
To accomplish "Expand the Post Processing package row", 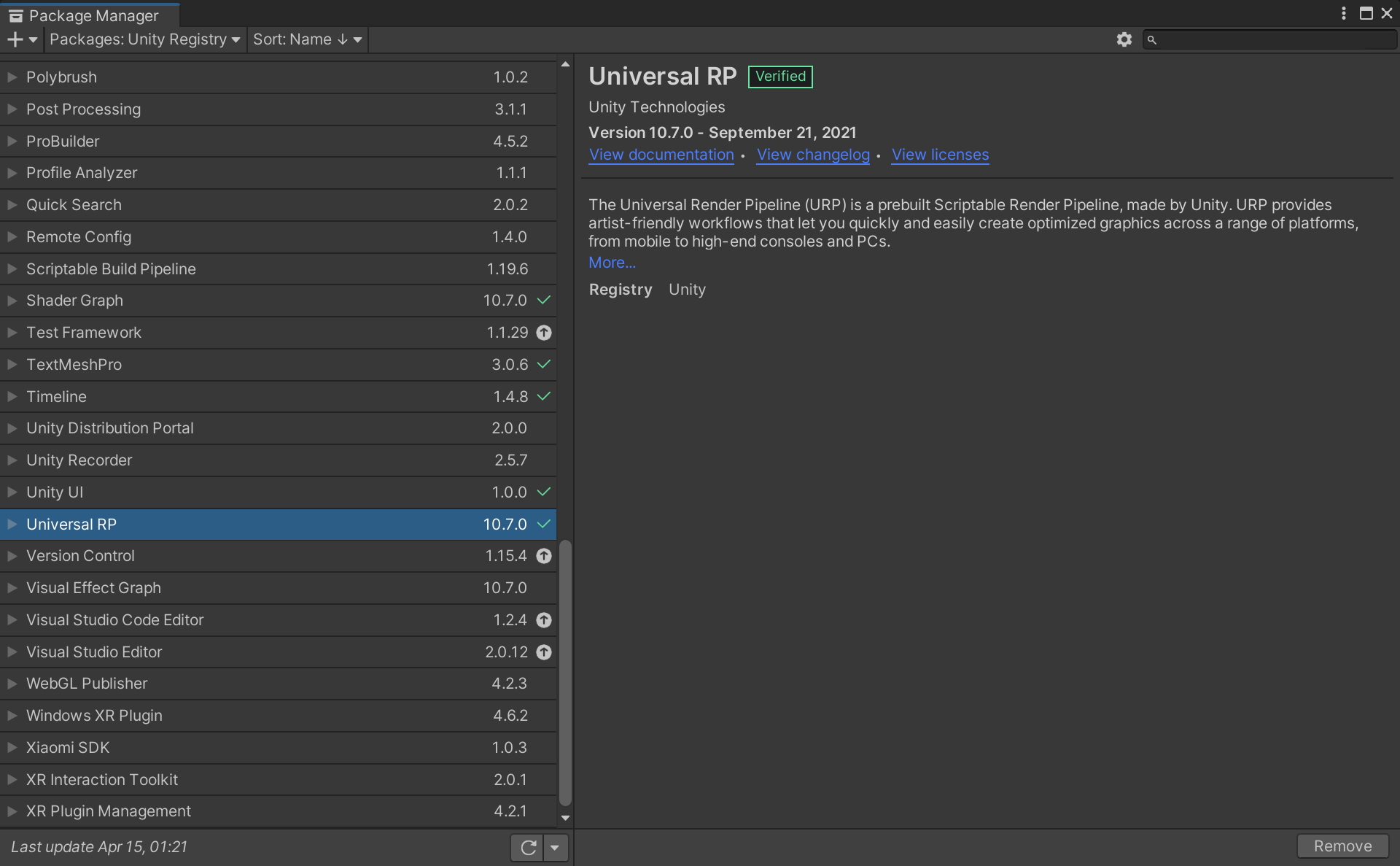I will coord(12,109).
